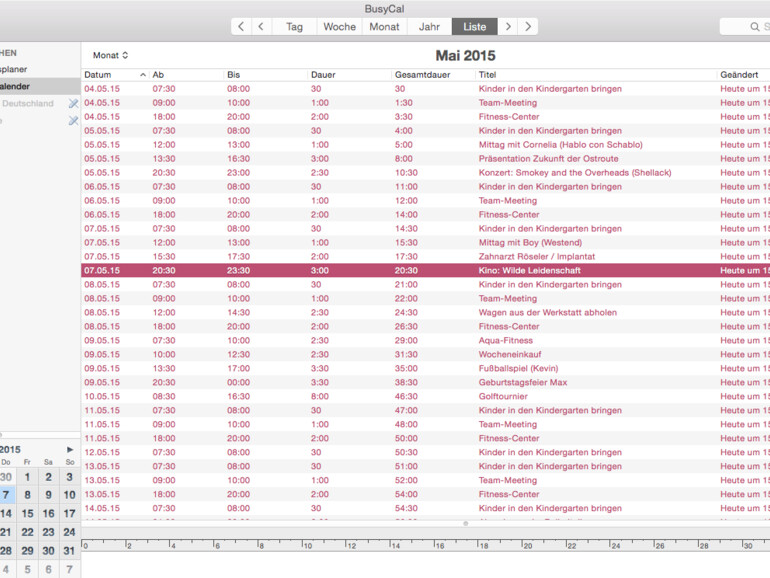
Task: Click the back arrow beside Tag
Action: (x=261, y=27)
